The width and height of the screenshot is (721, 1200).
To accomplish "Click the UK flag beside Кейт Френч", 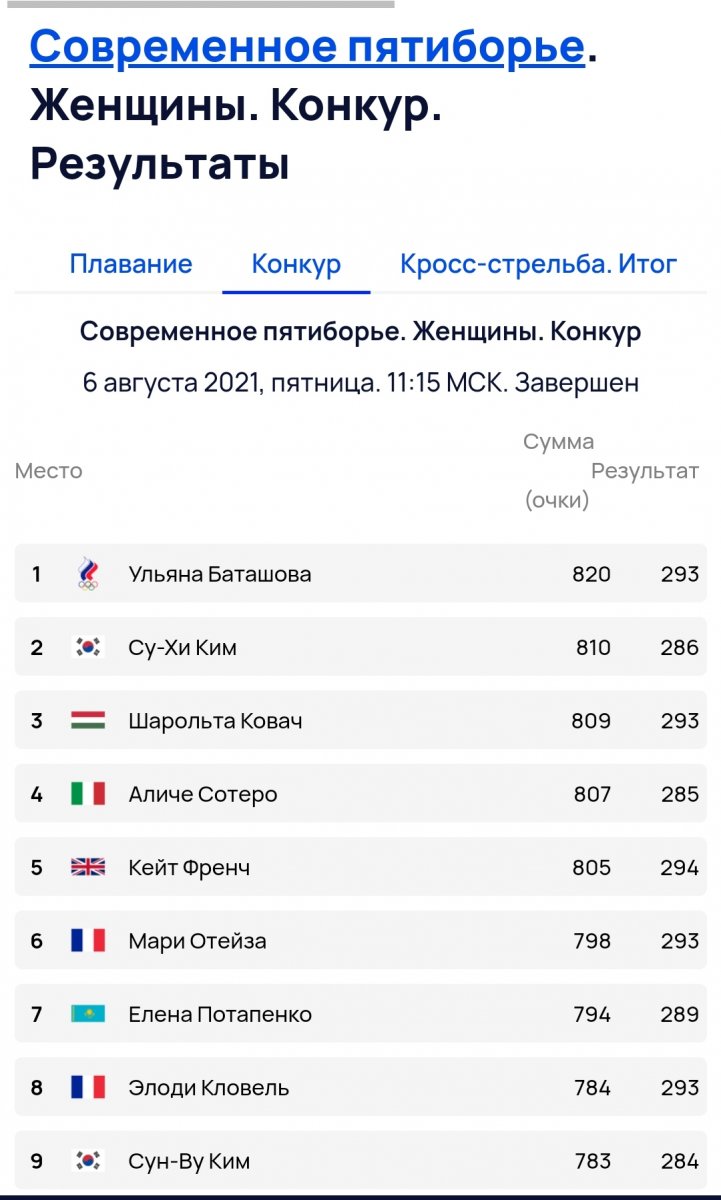I will (88, 868).
